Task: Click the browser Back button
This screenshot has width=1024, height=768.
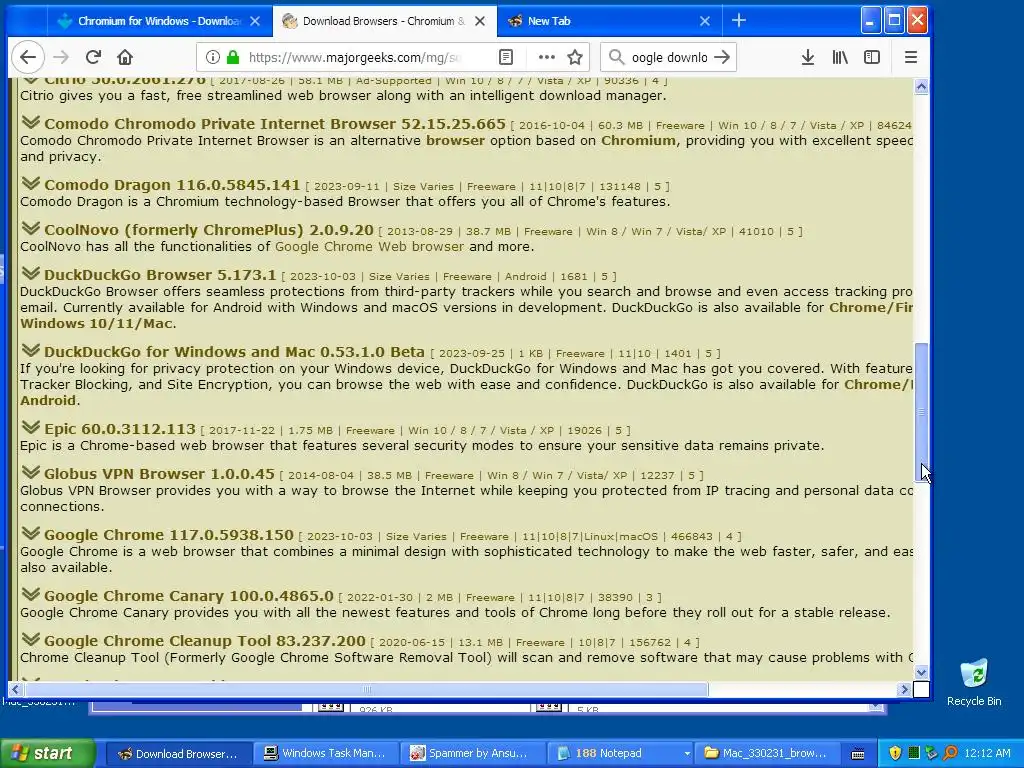Action: (28, 57)
